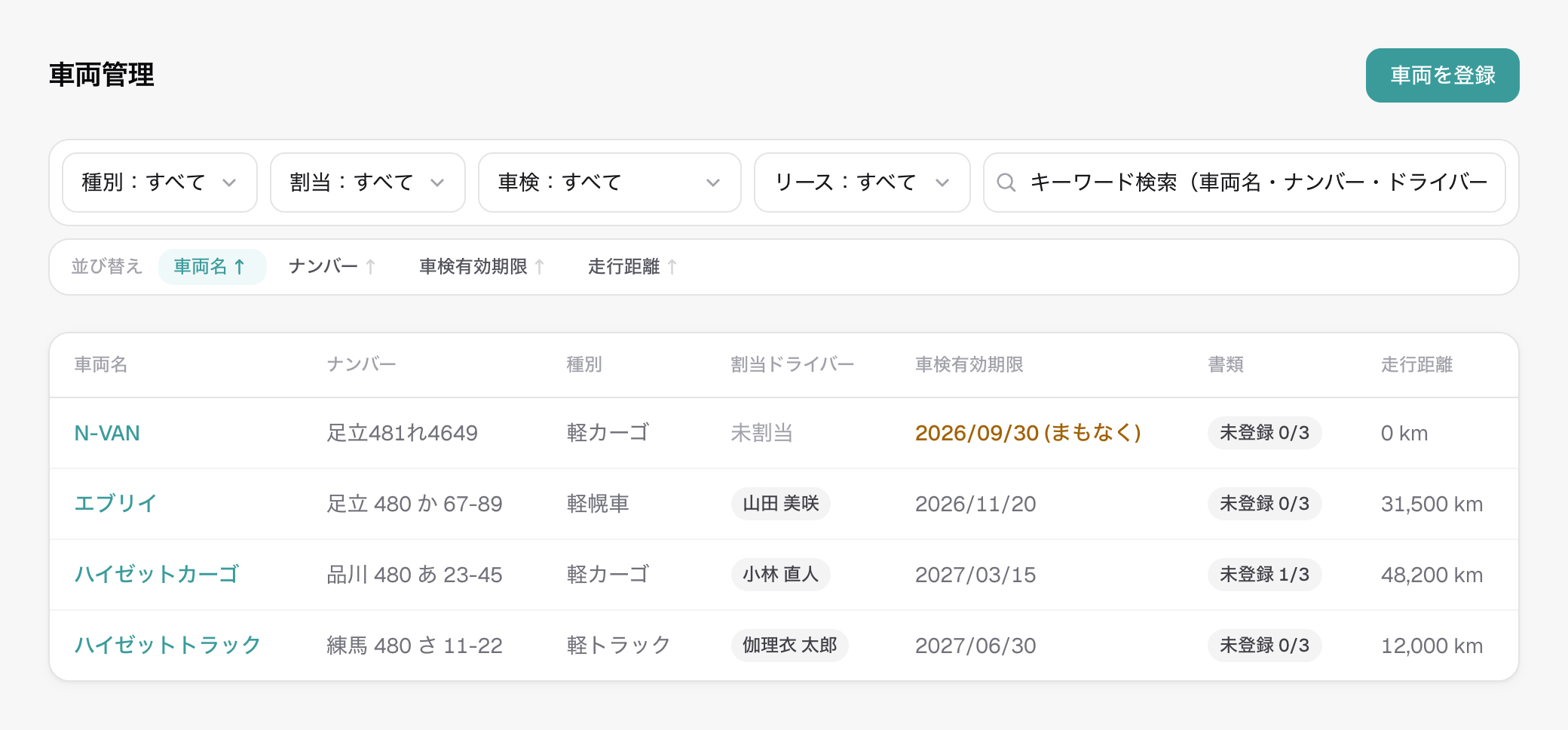Open the 種別：すべて dropdown
The height and width of the screenshot is (730, 1568).
pyautogui.click(x=160, y=182)
